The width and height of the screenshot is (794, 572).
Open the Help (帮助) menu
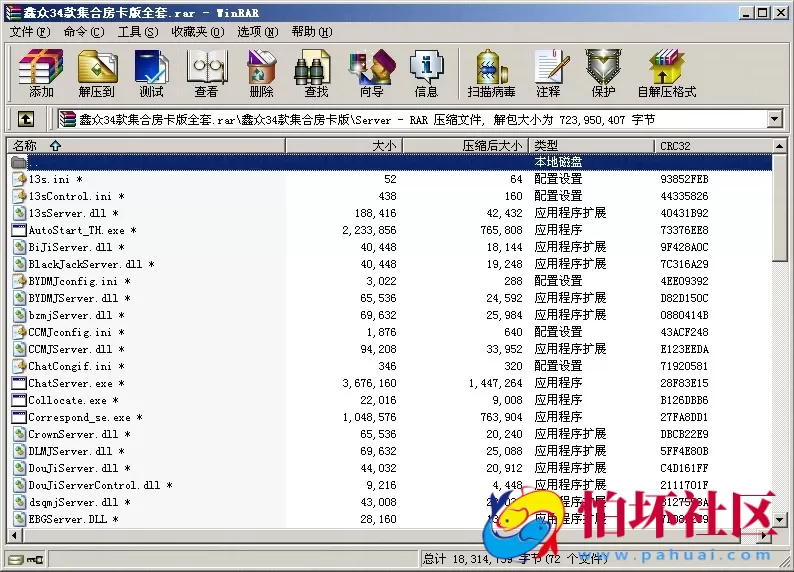tap(312, 32)
